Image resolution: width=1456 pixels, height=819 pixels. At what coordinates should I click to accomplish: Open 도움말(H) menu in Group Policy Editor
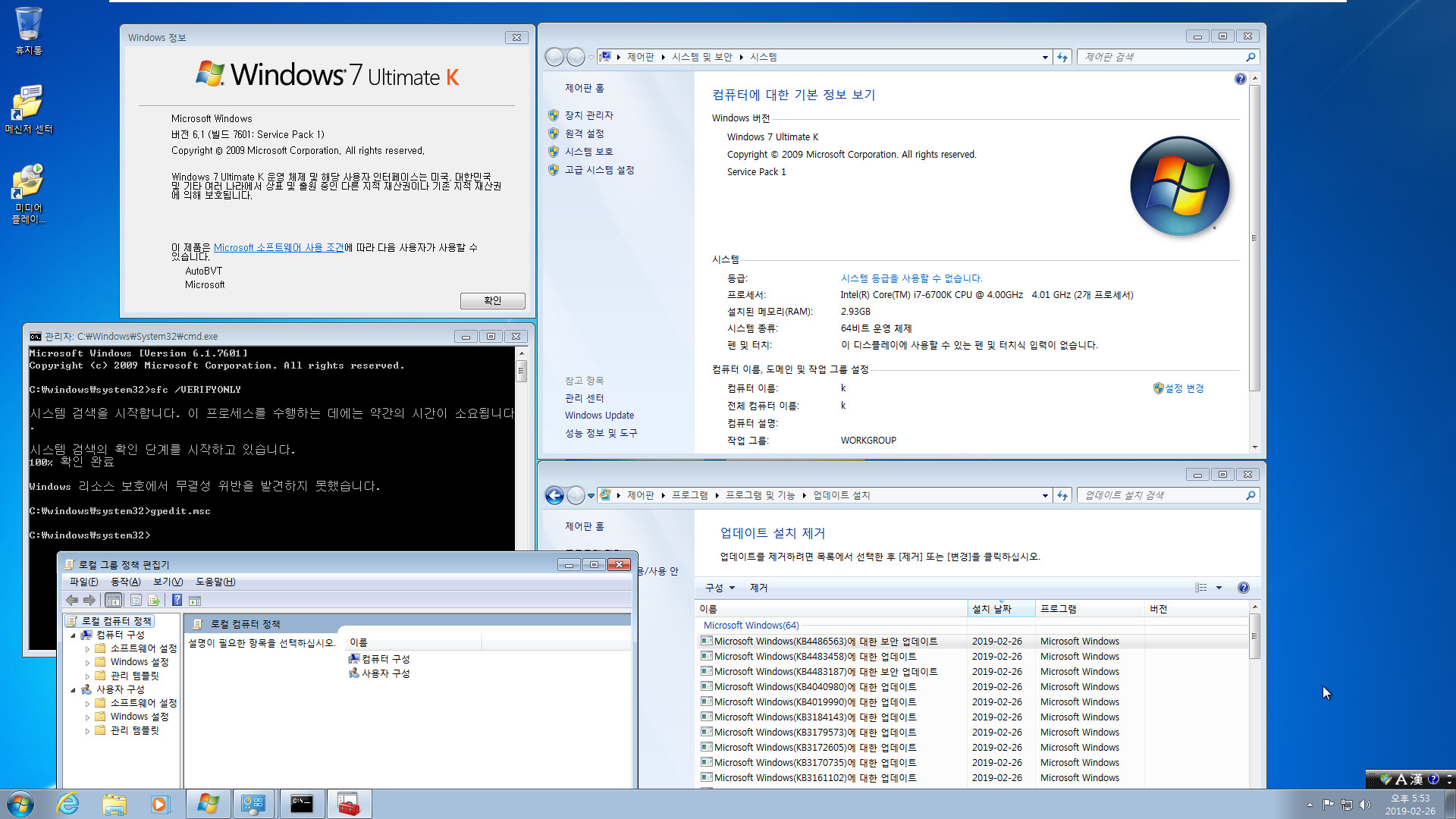pos(215,582)
